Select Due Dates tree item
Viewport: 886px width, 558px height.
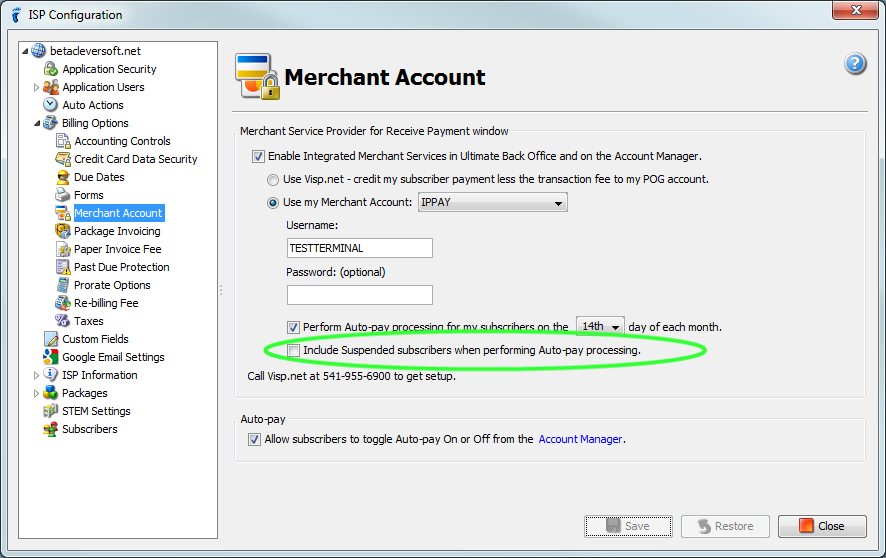pos(99,177)
